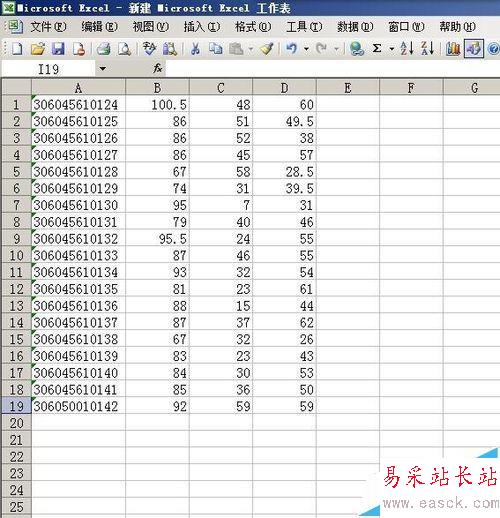
Task: Click into the formula bar input
Action: point(333,69)
